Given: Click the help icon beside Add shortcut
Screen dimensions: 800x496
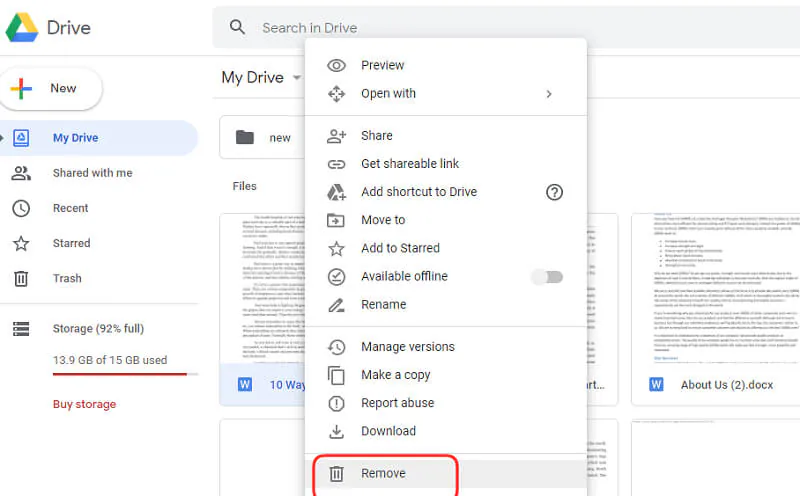Looking at the screenshot, I should [x=554, y=192].
